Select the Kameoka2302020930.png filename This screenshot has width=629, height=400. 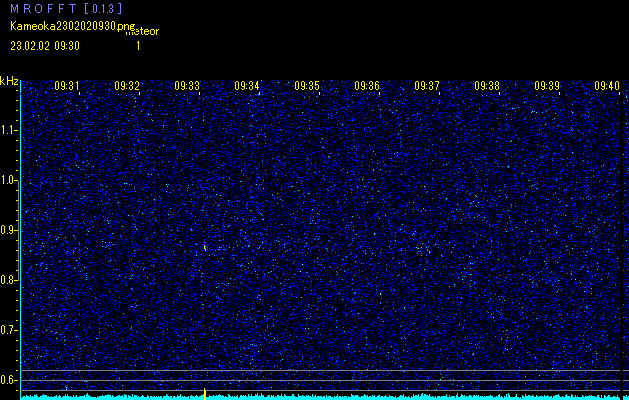coord(73,26)
